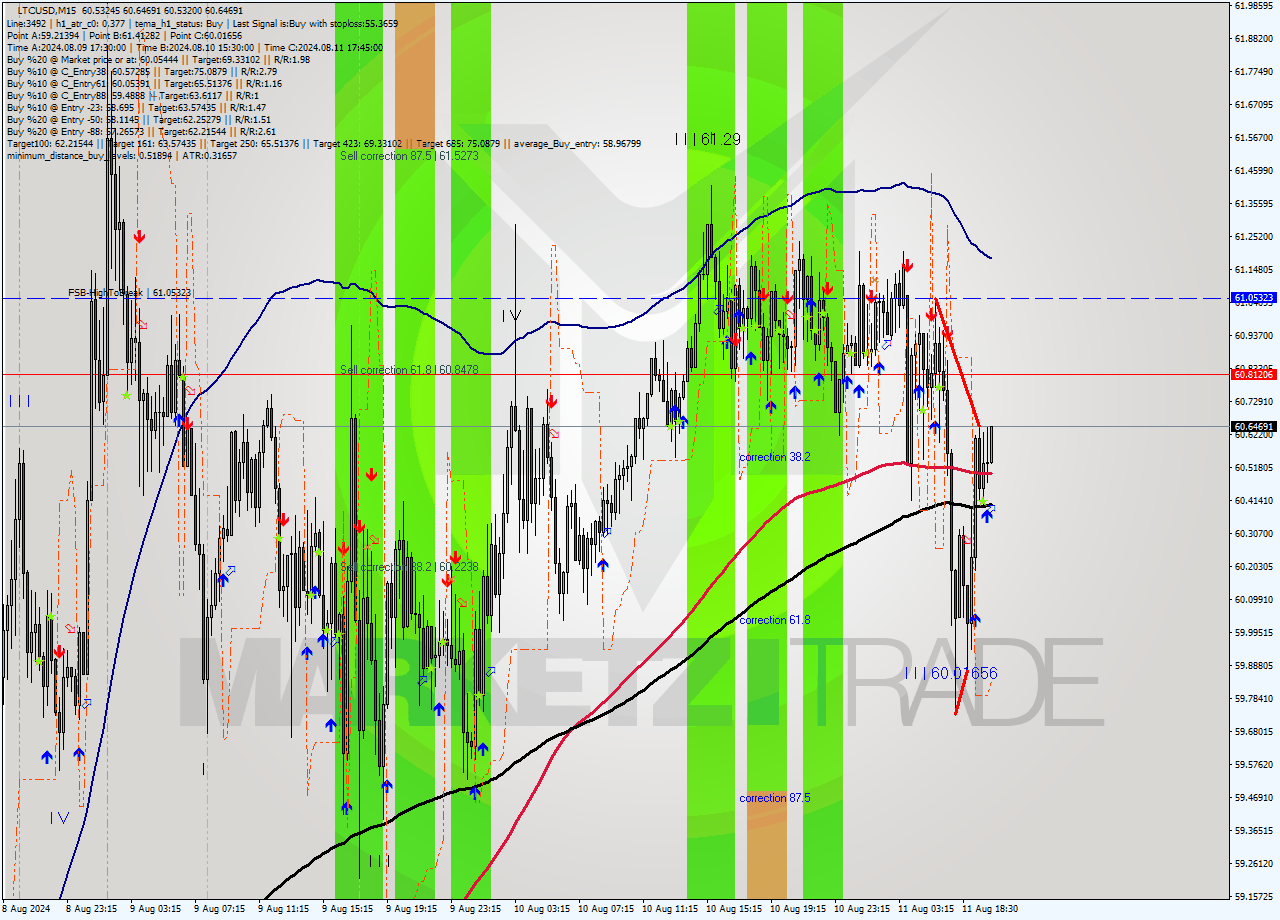This screenshot has height=920, width=1280.
Task: Click price axis value 60.30700
Action: [x=1254, y=533]
